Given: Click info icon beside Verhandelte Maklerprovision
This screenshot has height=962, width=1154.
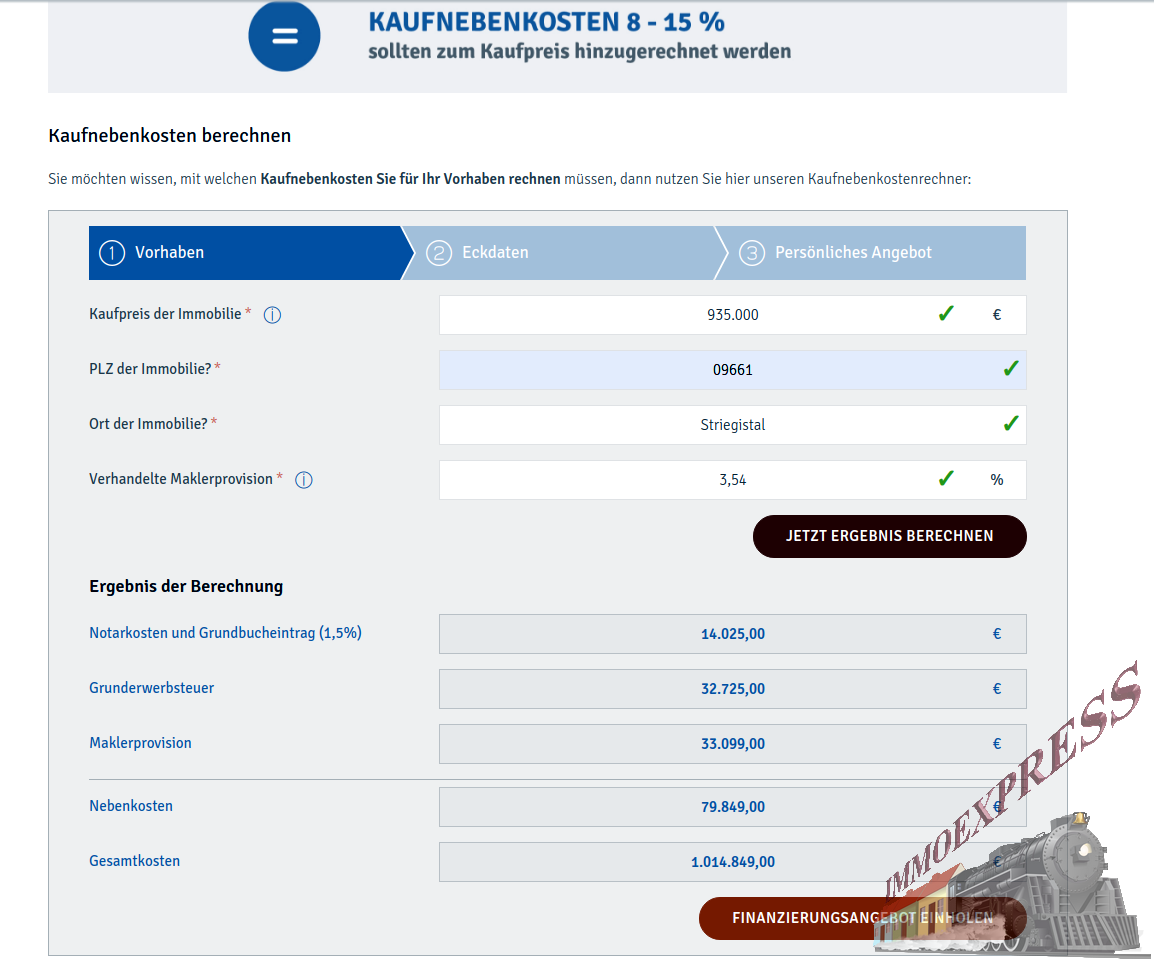Looking at the screenshot, I should 304,480.
